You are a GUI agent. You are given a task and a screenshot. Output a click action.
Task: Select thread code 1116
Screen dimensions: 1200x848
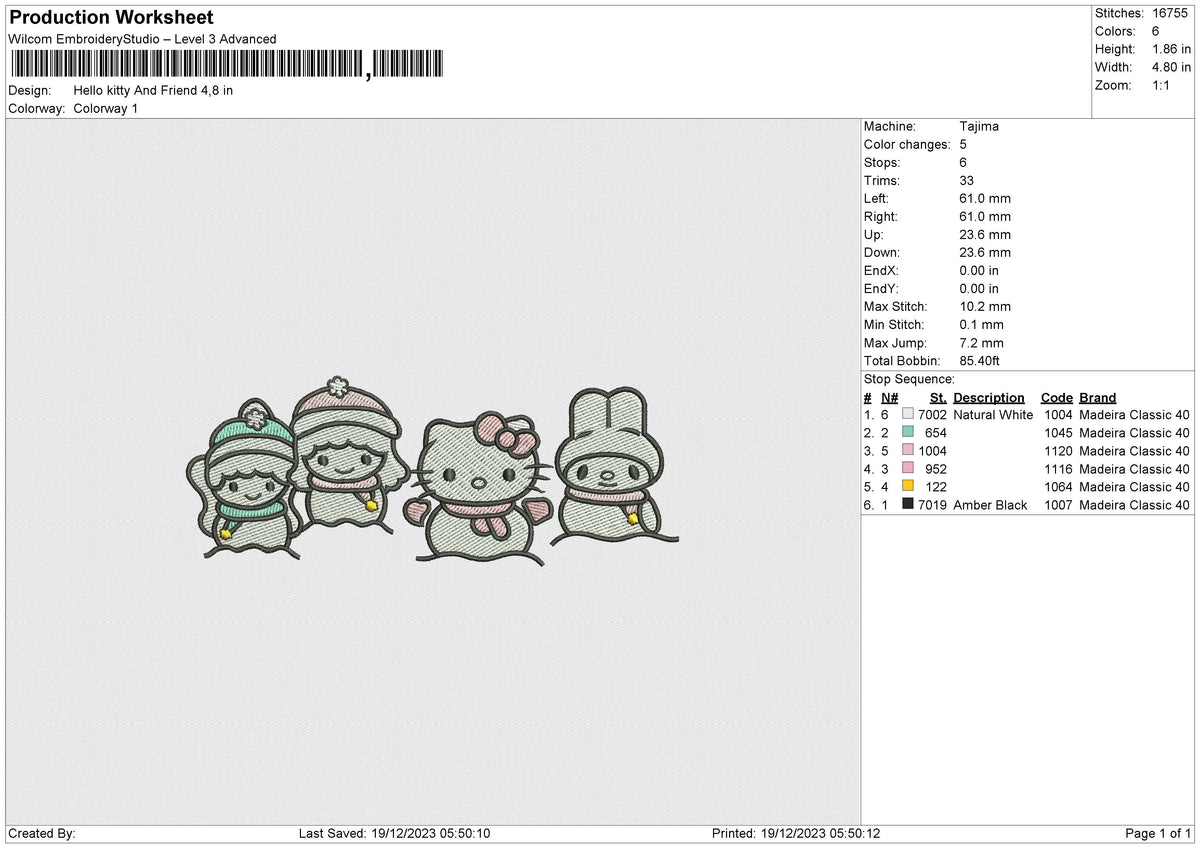[x=1059, y=469]
